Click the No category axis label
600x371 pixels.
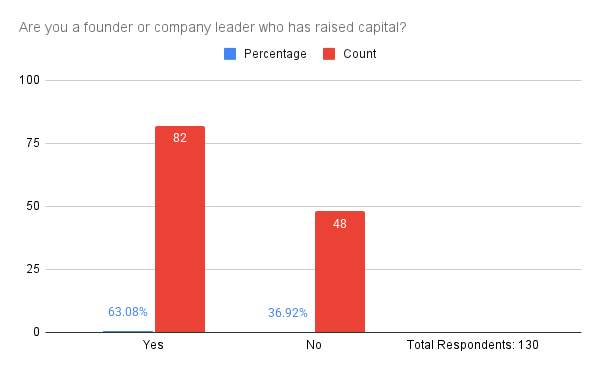pyautogui.click(x=314, y=345)
